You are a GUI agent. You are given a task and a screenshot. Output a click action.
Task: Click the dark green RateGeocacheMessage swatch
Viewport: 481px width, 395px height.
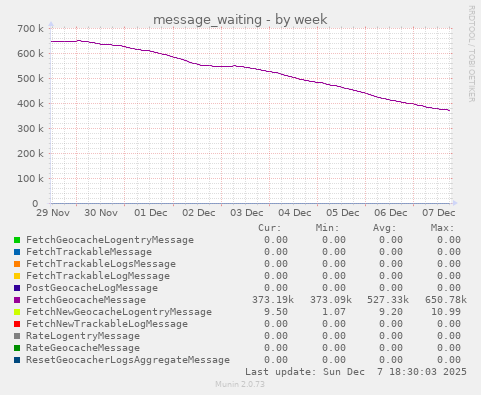[x=17, y=348]
